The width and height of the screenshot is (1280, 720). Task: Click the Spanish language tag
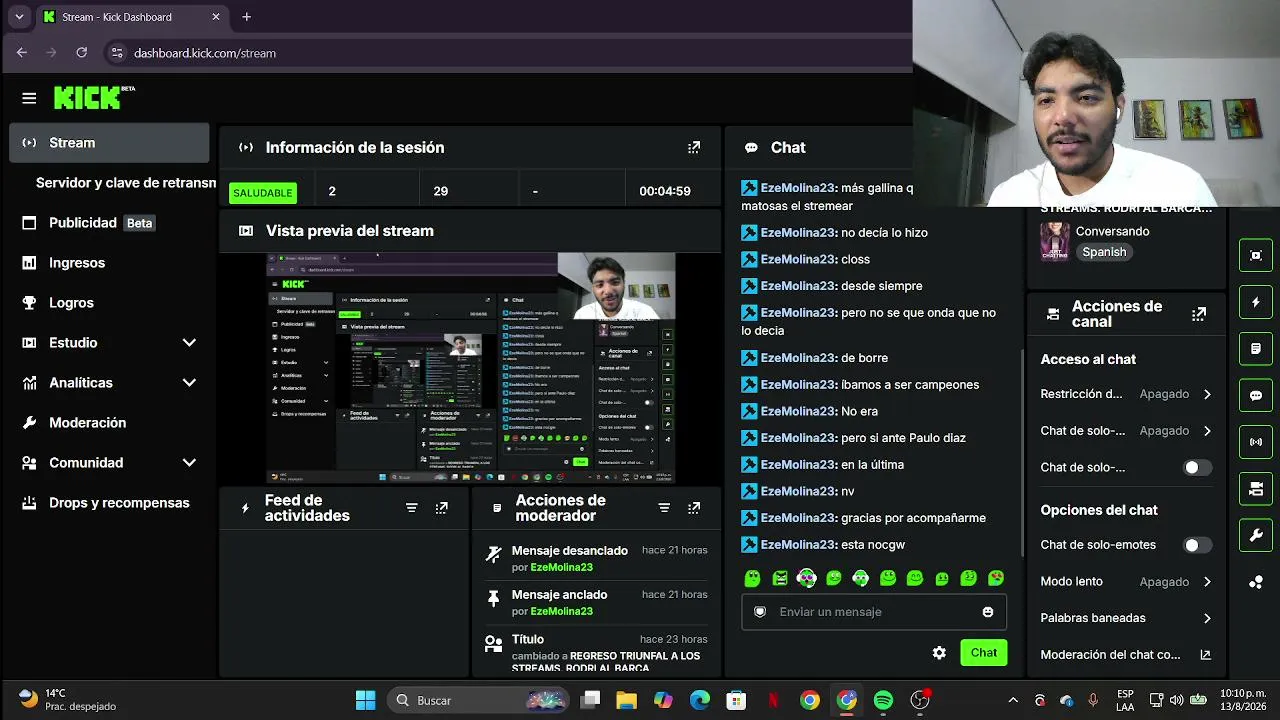coord(1104,252)
